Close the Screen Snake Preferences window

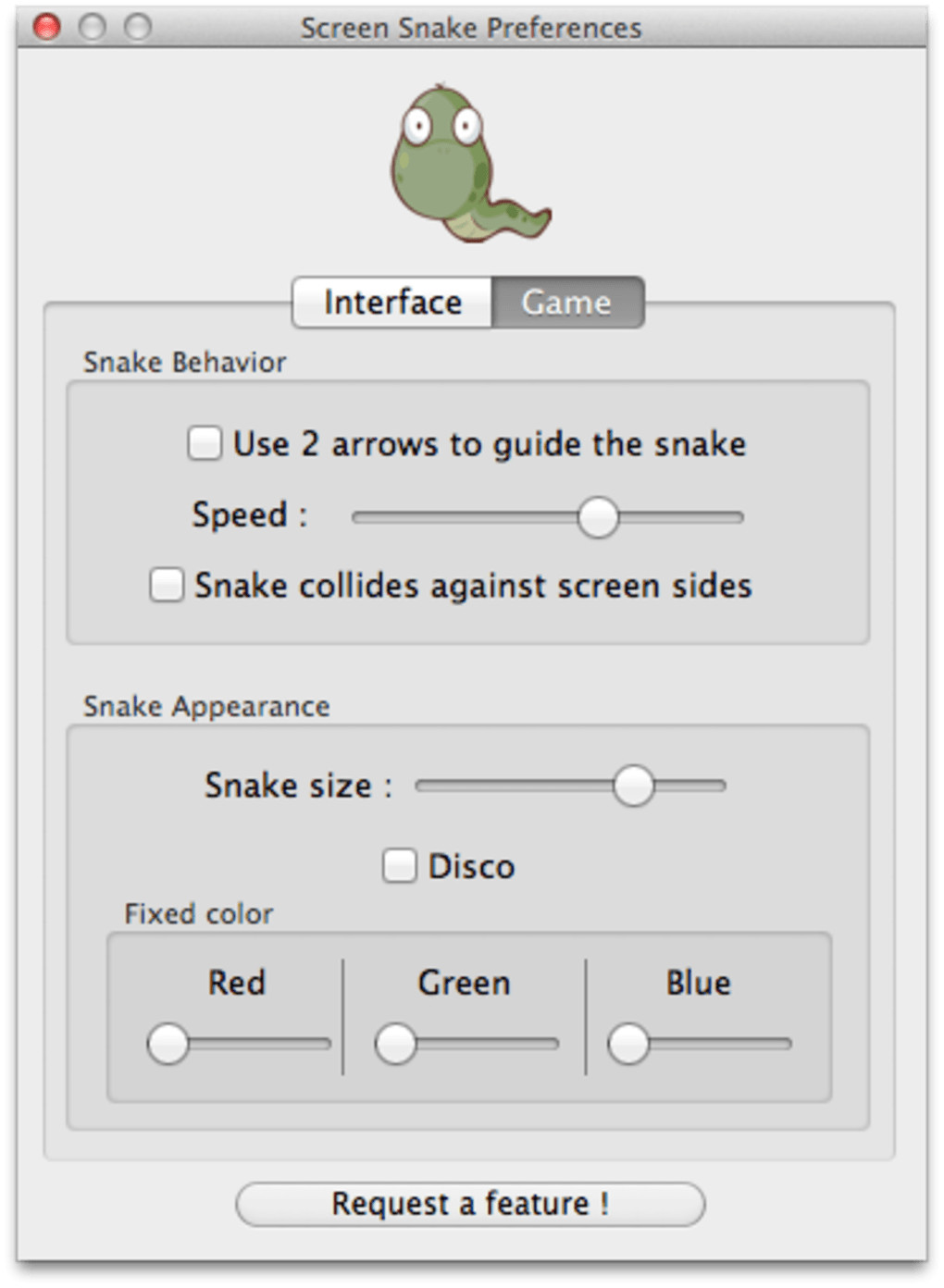(x=47, y=27)
